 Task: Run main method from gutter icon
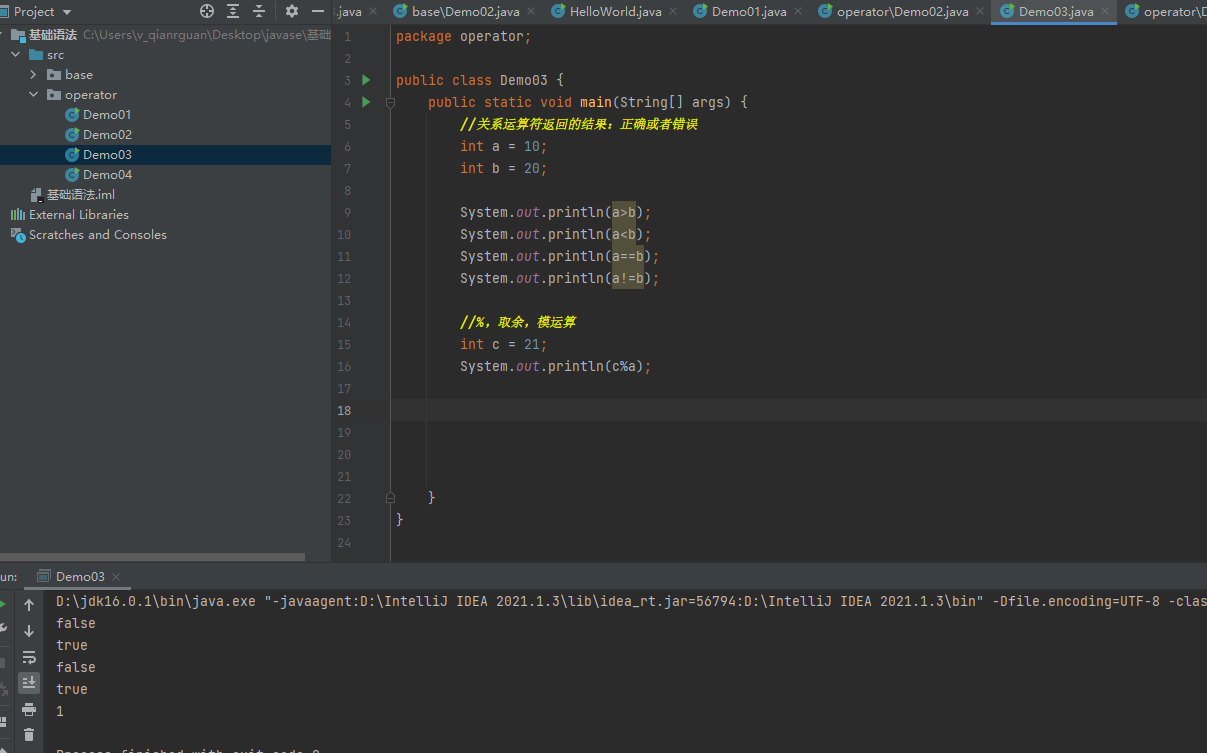click(x=366, y=102)
